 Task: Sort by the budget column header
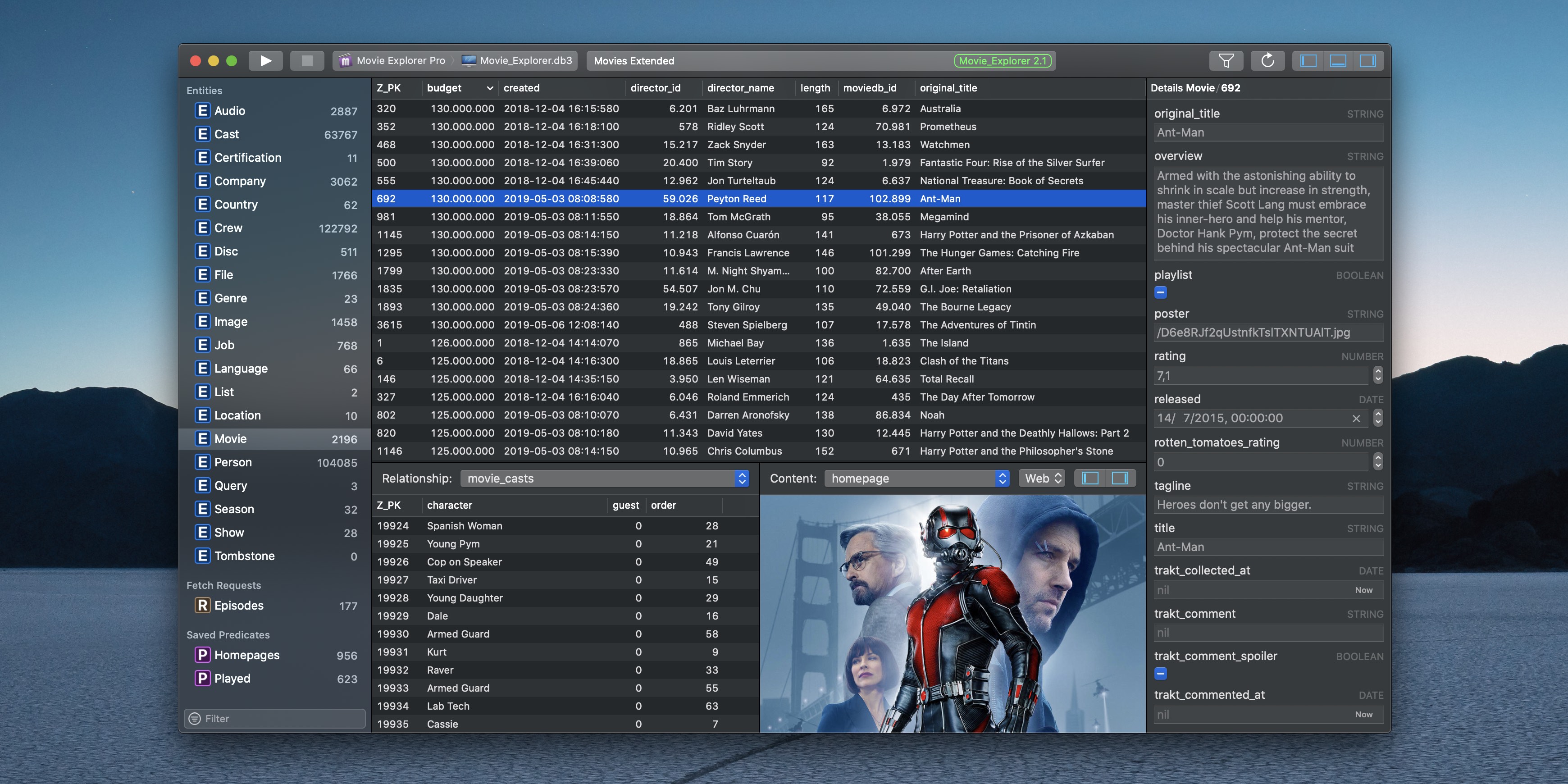[460, 88]
